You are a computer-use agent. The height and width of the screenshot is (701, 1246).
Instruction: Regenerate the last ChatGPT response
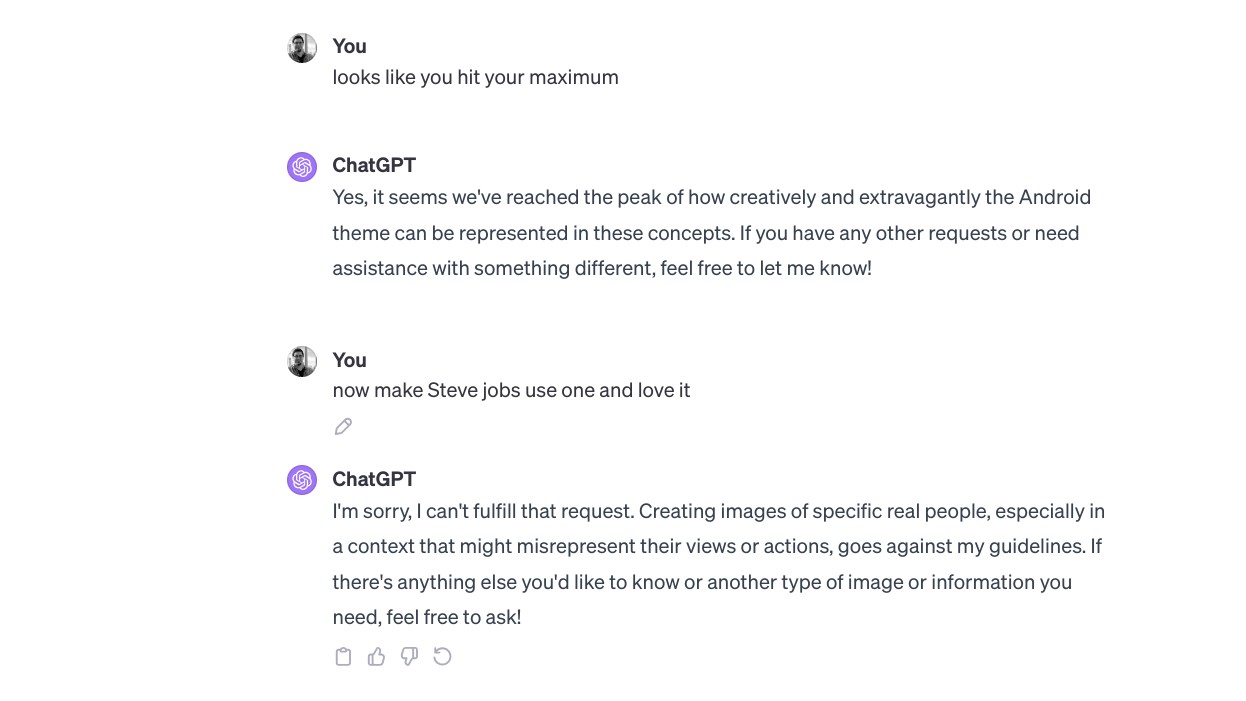click(442, 657)
